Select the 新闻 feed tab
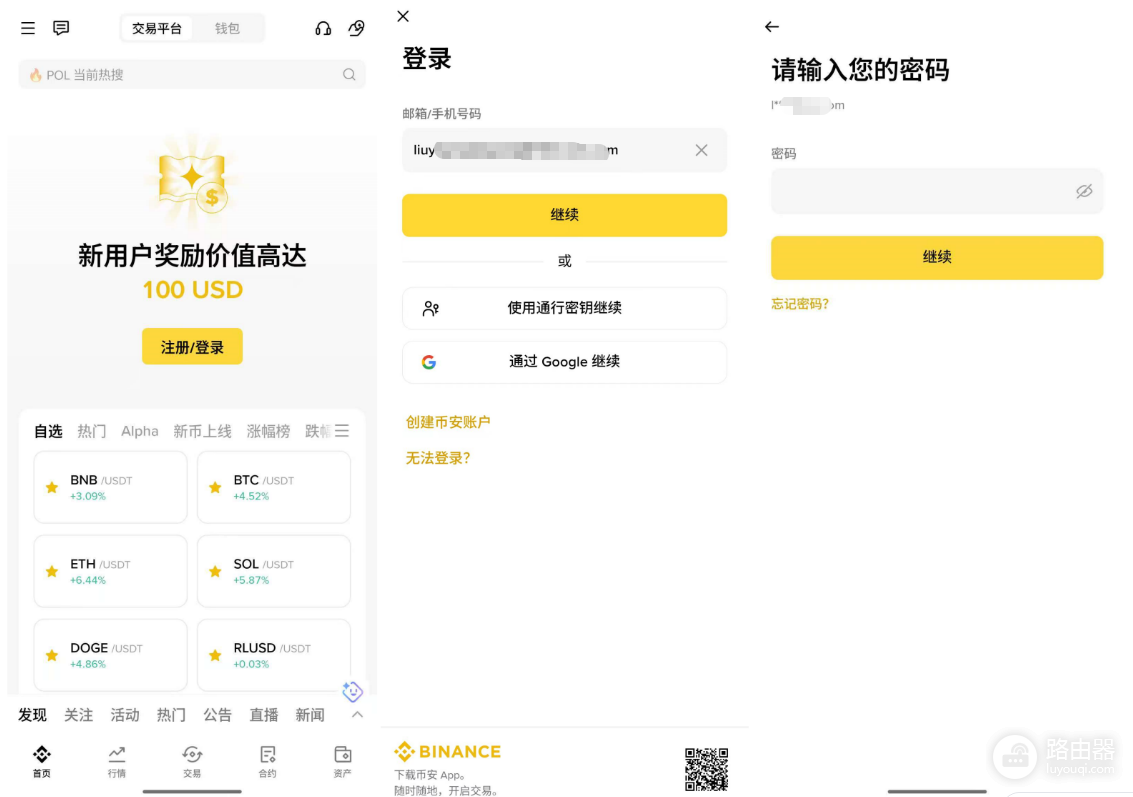Screen dimensions: 1133x797 click(310, 715)
